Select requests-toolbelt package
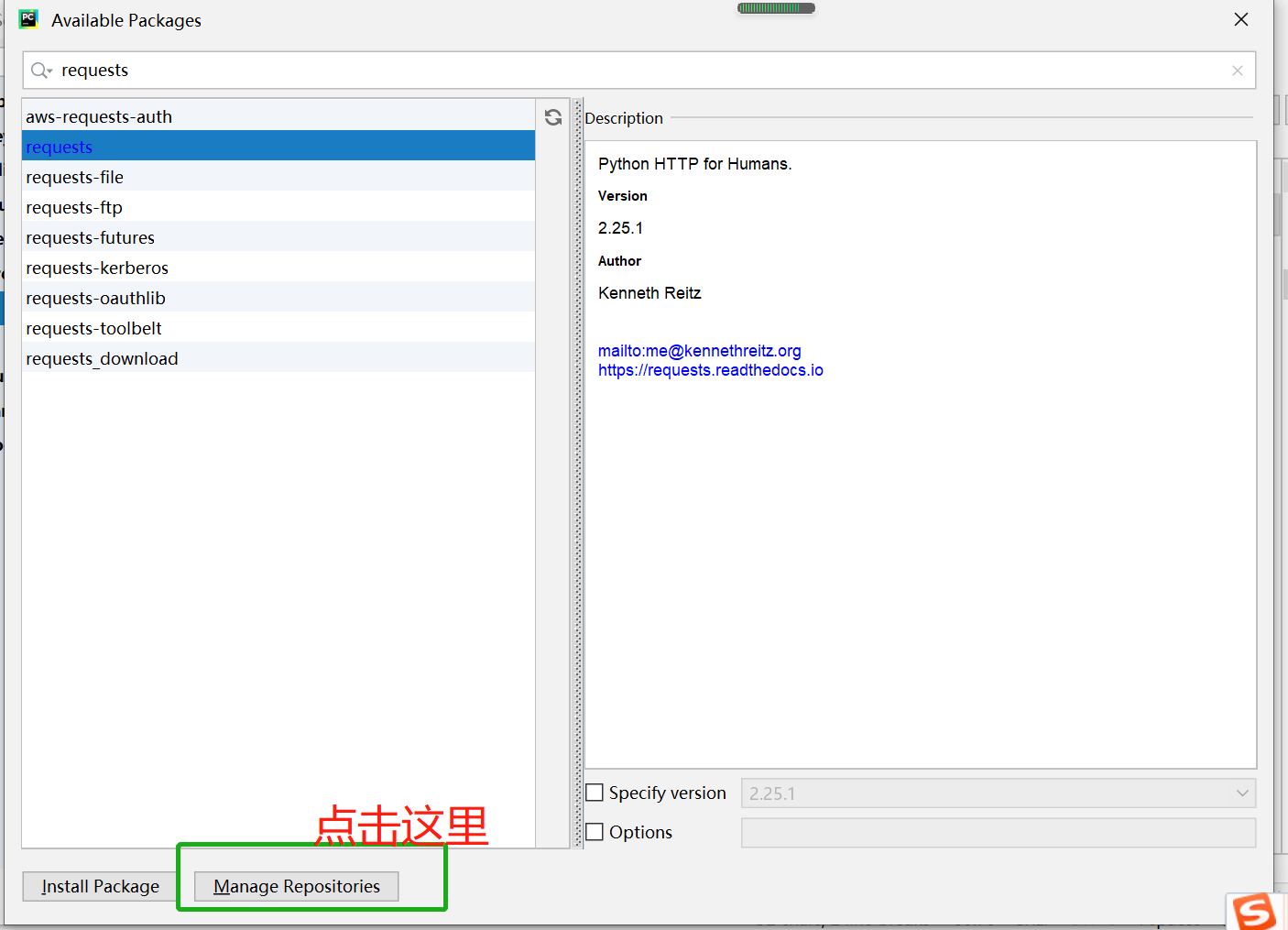1288x930 pixels. [x=278, y=328]
